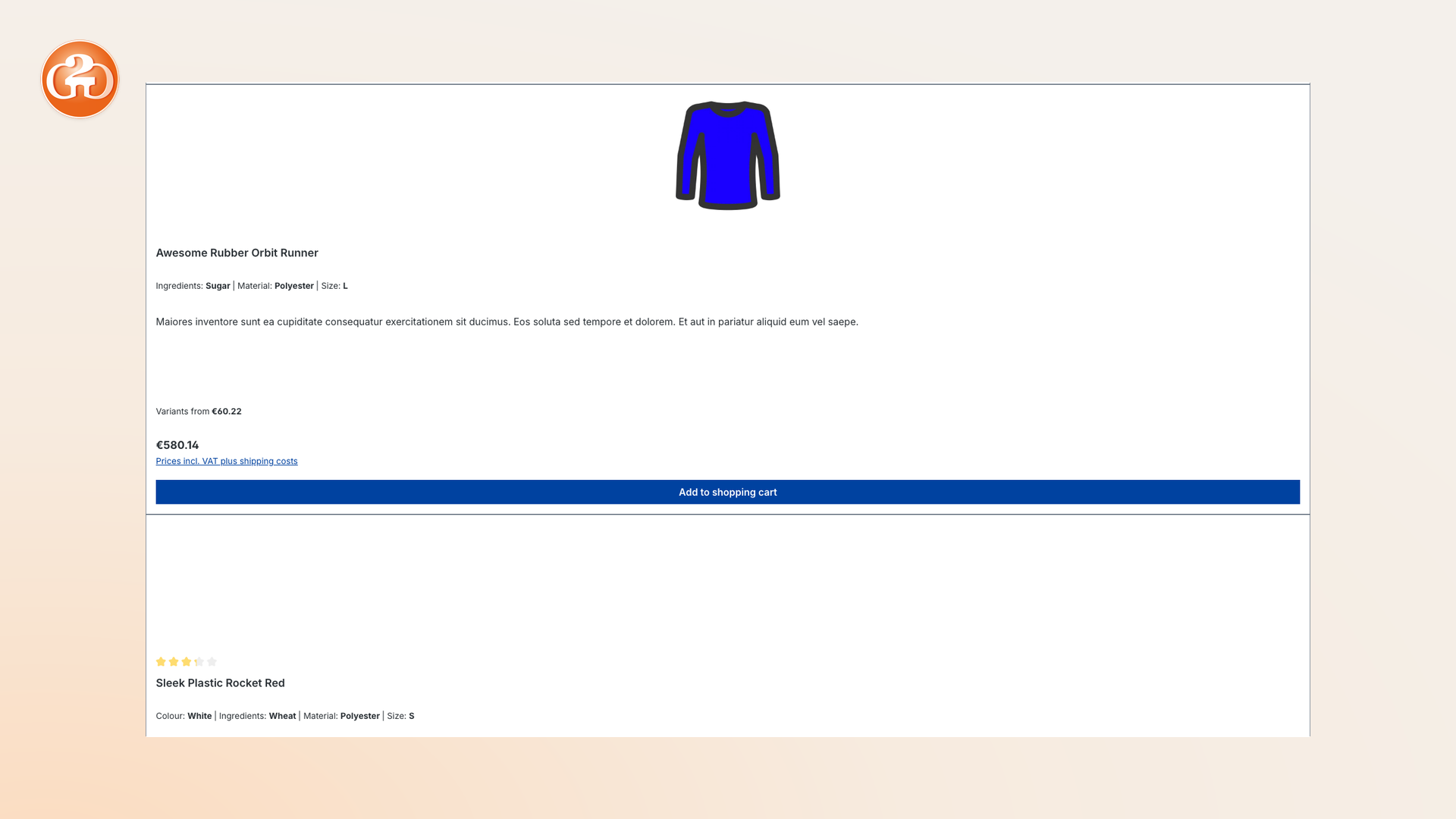The width and height of the screenshot is (1456, 819).
Task: Add Awesome Rubber Orbit Runner to shopping cart
Action: coord(728,492)
